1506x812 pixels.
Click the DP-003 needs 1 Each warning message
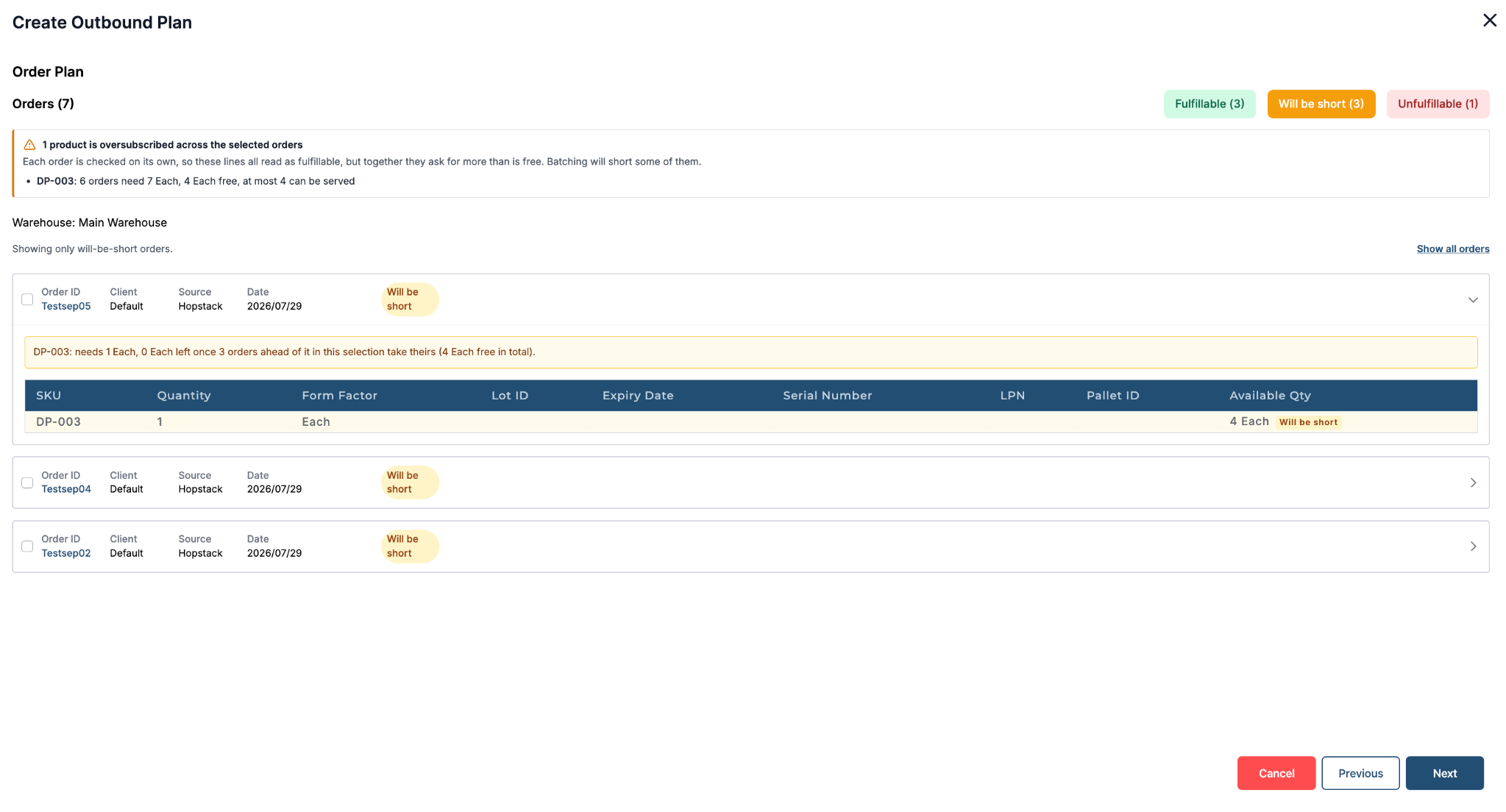click(750, 352)
